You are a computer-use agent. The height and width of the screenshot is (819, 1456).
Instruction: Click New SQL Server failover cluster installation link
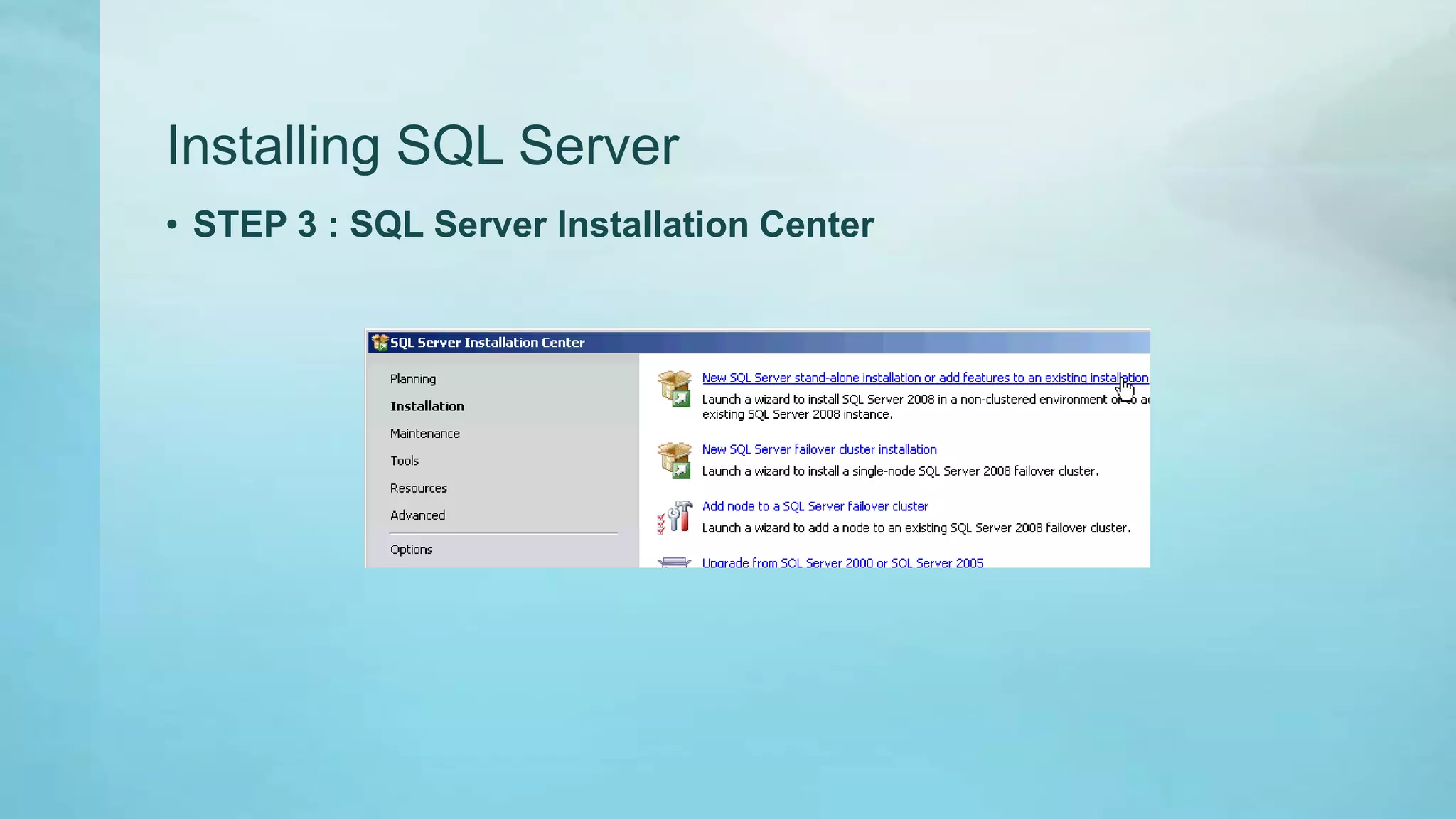[x=820, y=449]
